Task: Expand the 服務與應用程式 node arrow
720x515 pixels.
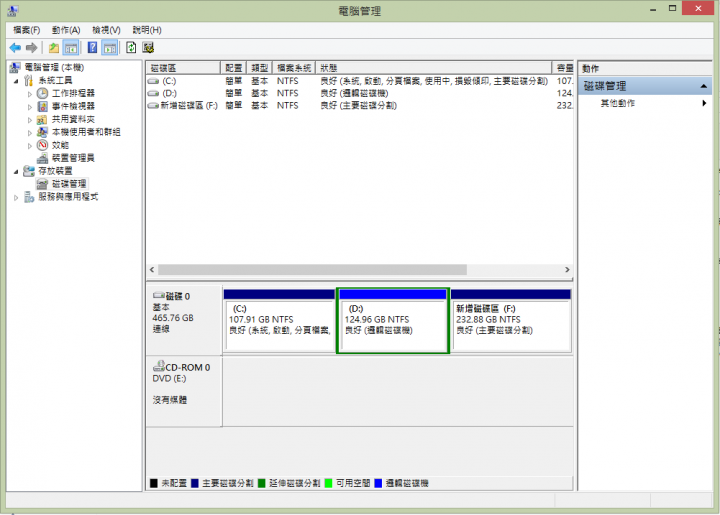Action: [16, 197]
